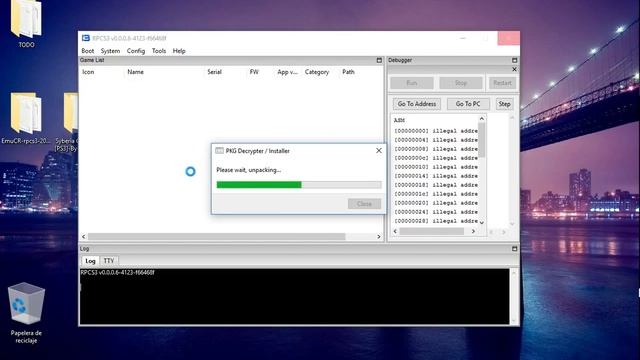
Task: Open the Tools menu
Action: click(159, 51)
